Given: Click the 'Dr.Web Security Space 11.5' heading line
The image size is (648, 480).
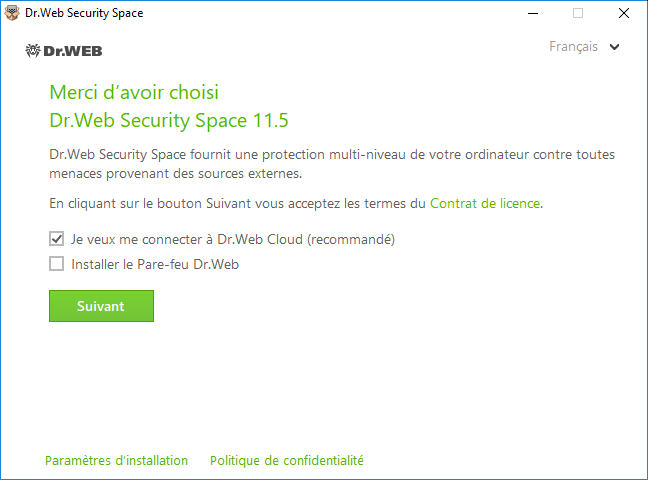Looking at the screenshot, I should (169, 121).
